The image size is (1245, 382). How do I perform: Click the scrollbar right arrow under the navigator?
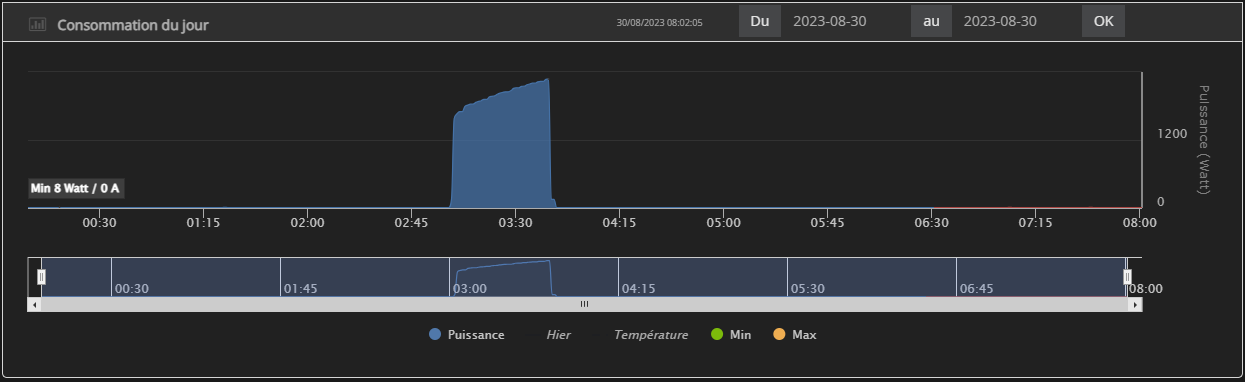pyautogui.click(x=1135, y=304)
